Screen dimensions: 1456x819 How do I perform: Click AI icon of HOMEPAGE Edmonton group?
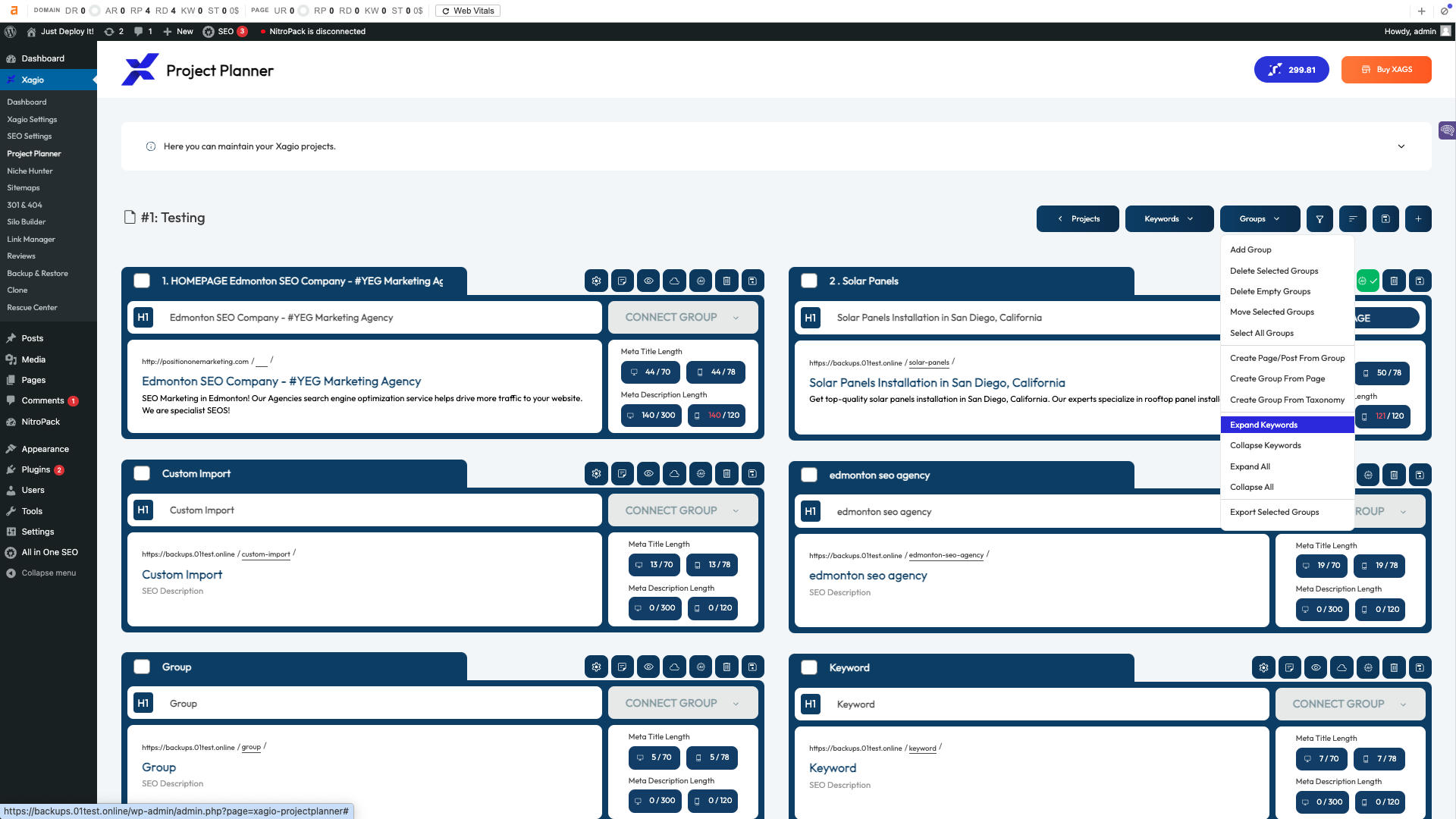point(701,281)
